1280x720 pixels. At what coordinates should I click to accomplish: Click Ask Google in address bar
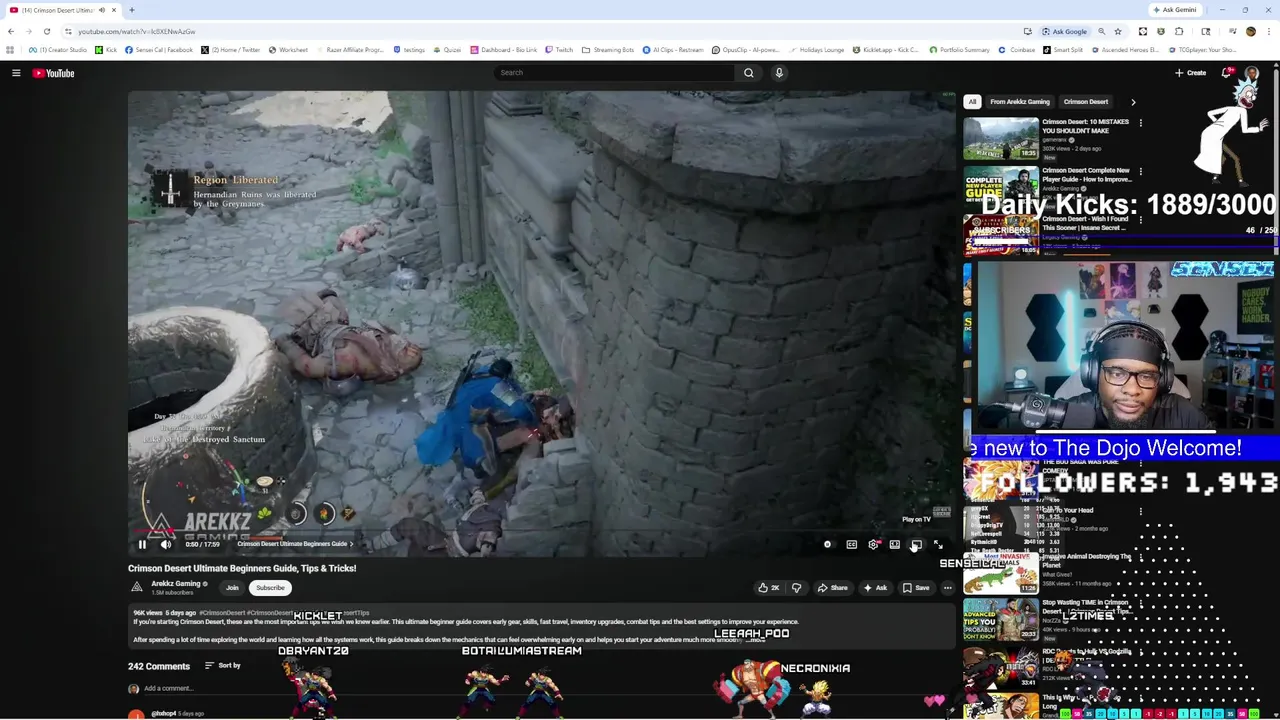(1064, 31)
